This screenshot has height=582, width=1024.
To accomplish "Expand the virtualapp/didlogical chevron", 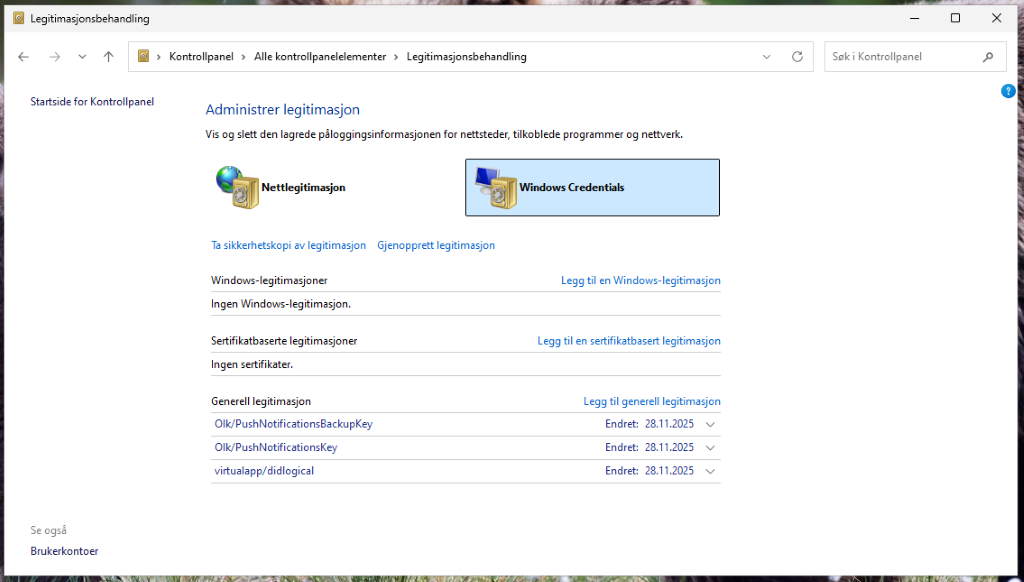I will coord(711,472).
